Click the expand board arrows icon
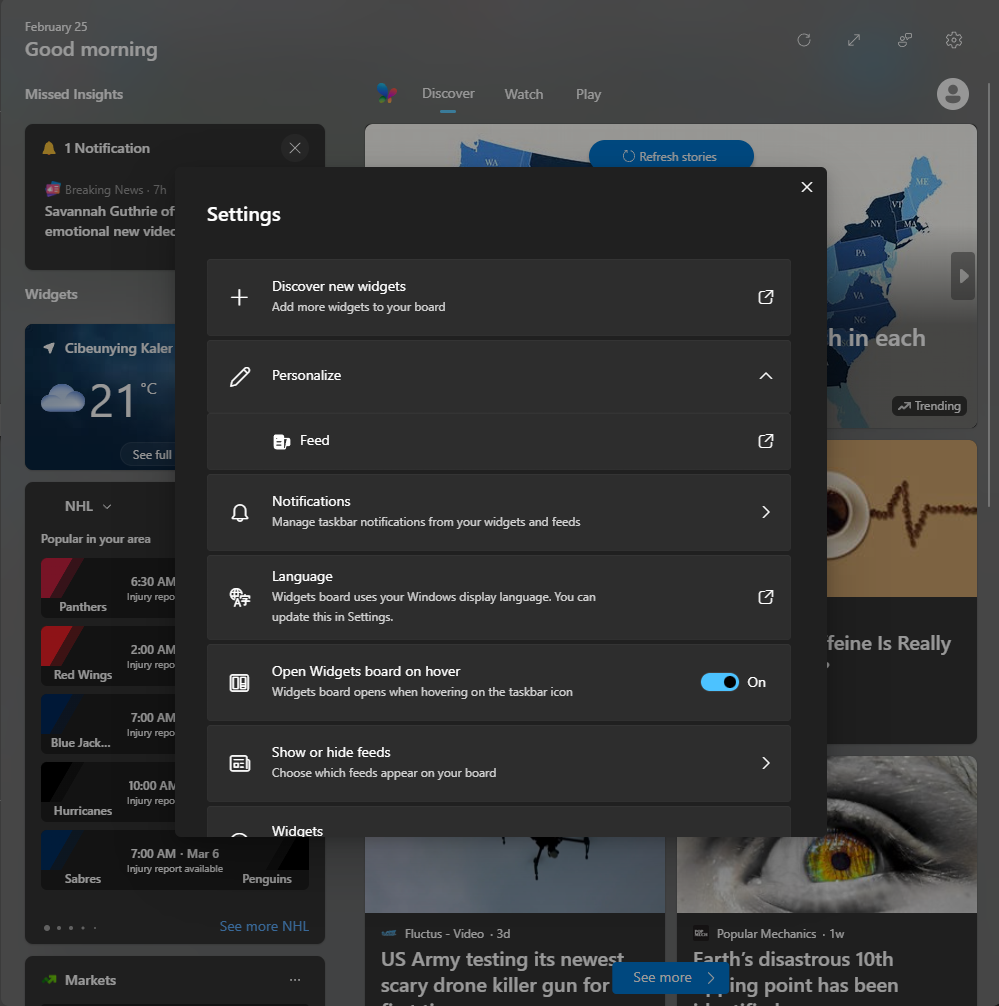The height and width of the screenshot is (1006, 999). [854, 40]
